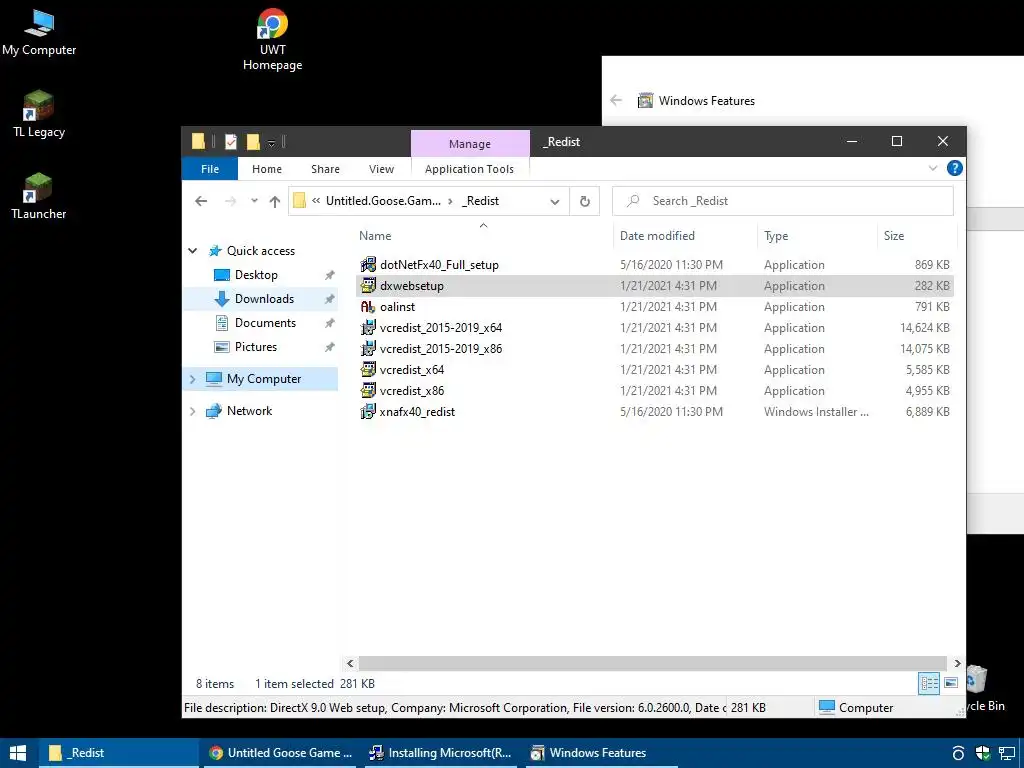
Task: Refresh the _Redist folder view
Action: 584,201
